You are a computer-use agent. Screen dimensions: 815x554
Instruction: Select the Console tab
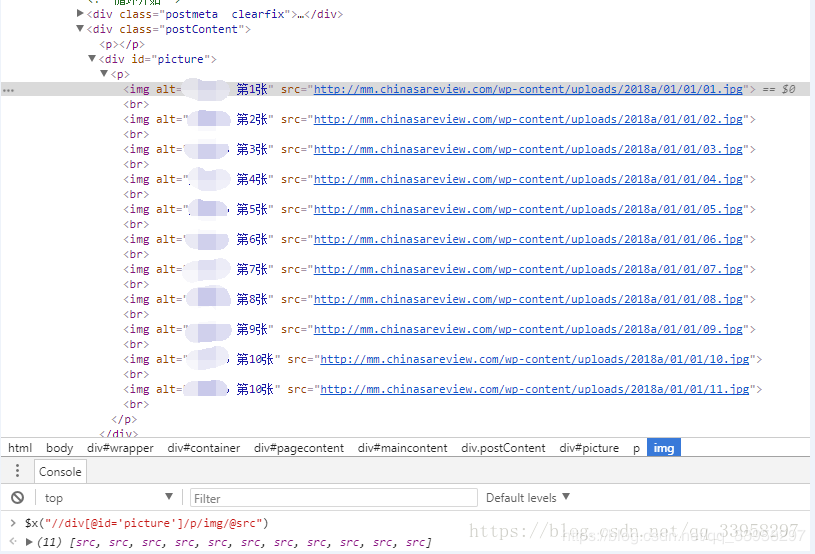60,471
